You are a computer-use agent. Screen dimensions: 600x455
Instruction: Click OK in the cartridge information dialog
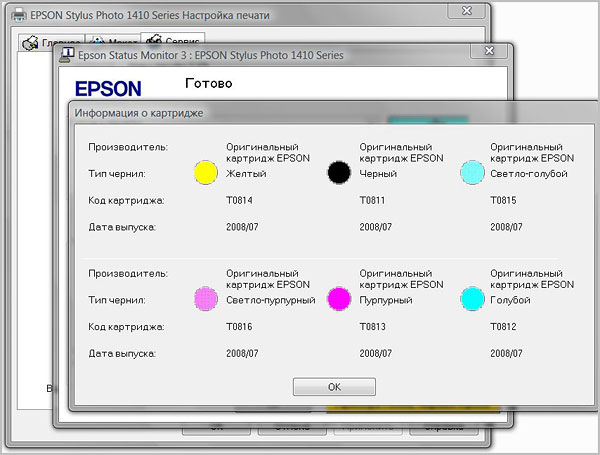(x=334, y=387)
